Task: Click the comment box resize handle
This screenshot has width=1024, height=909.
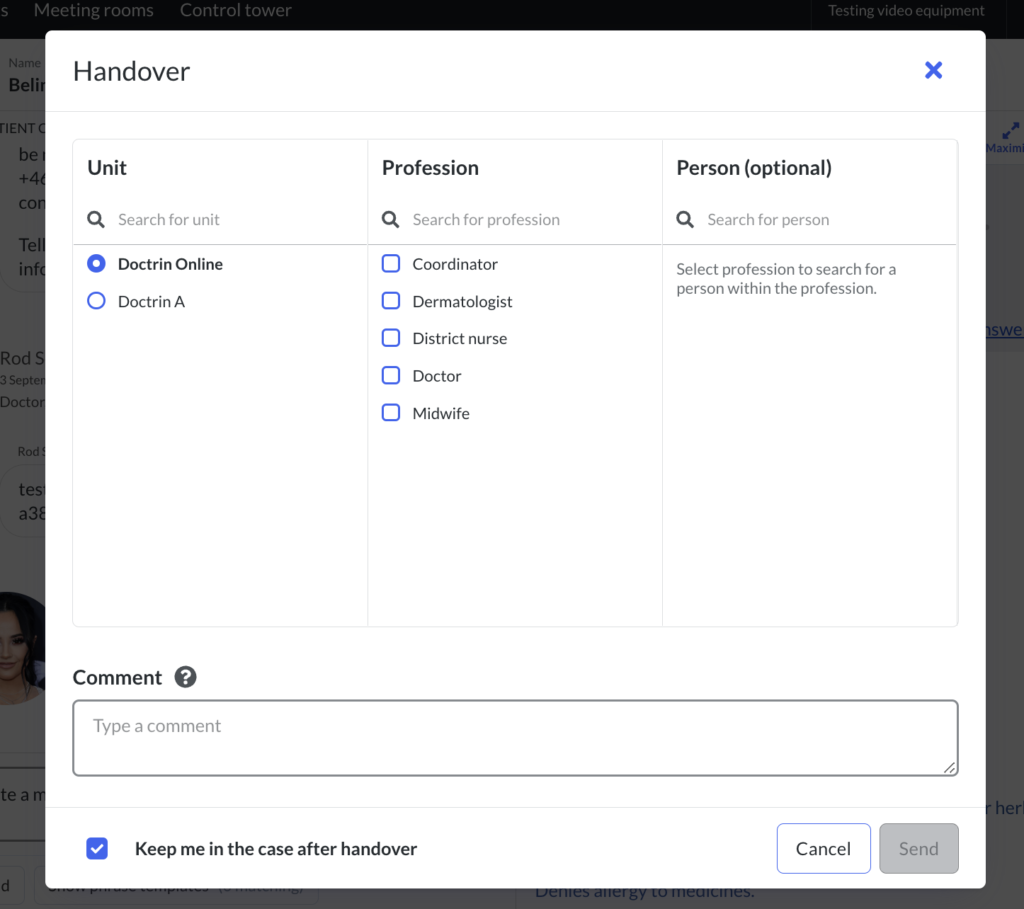Action: [x=950, y=768]
